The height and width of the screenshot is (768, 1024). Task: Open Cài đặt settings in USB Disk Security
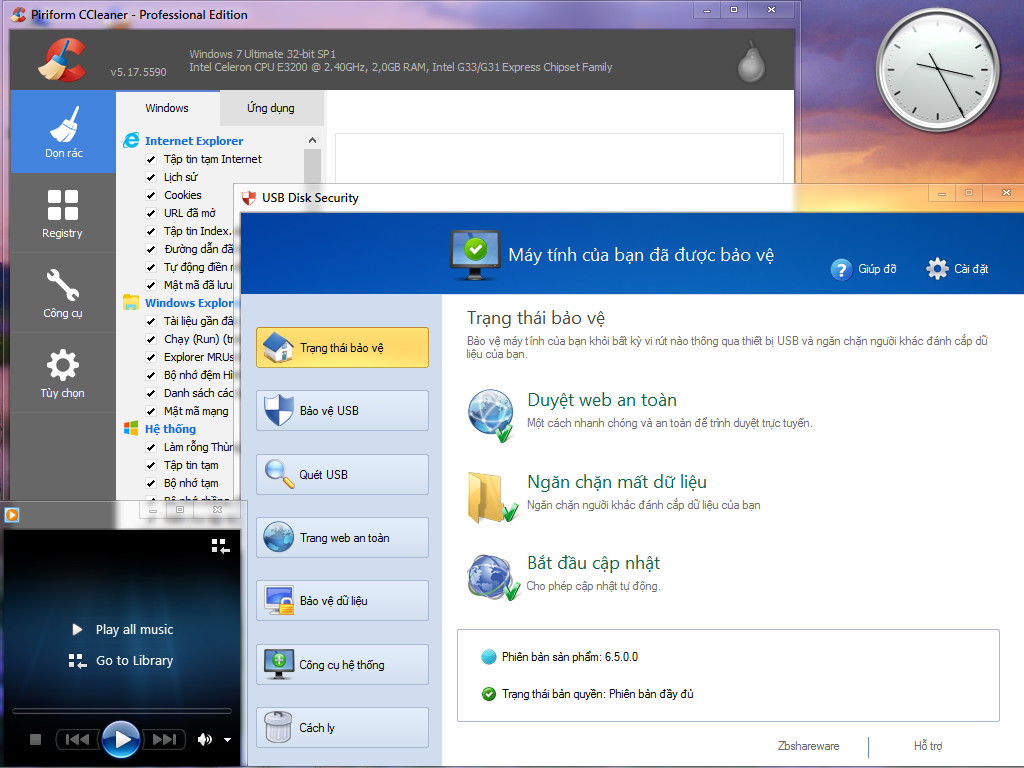click(x=957, y=268)
